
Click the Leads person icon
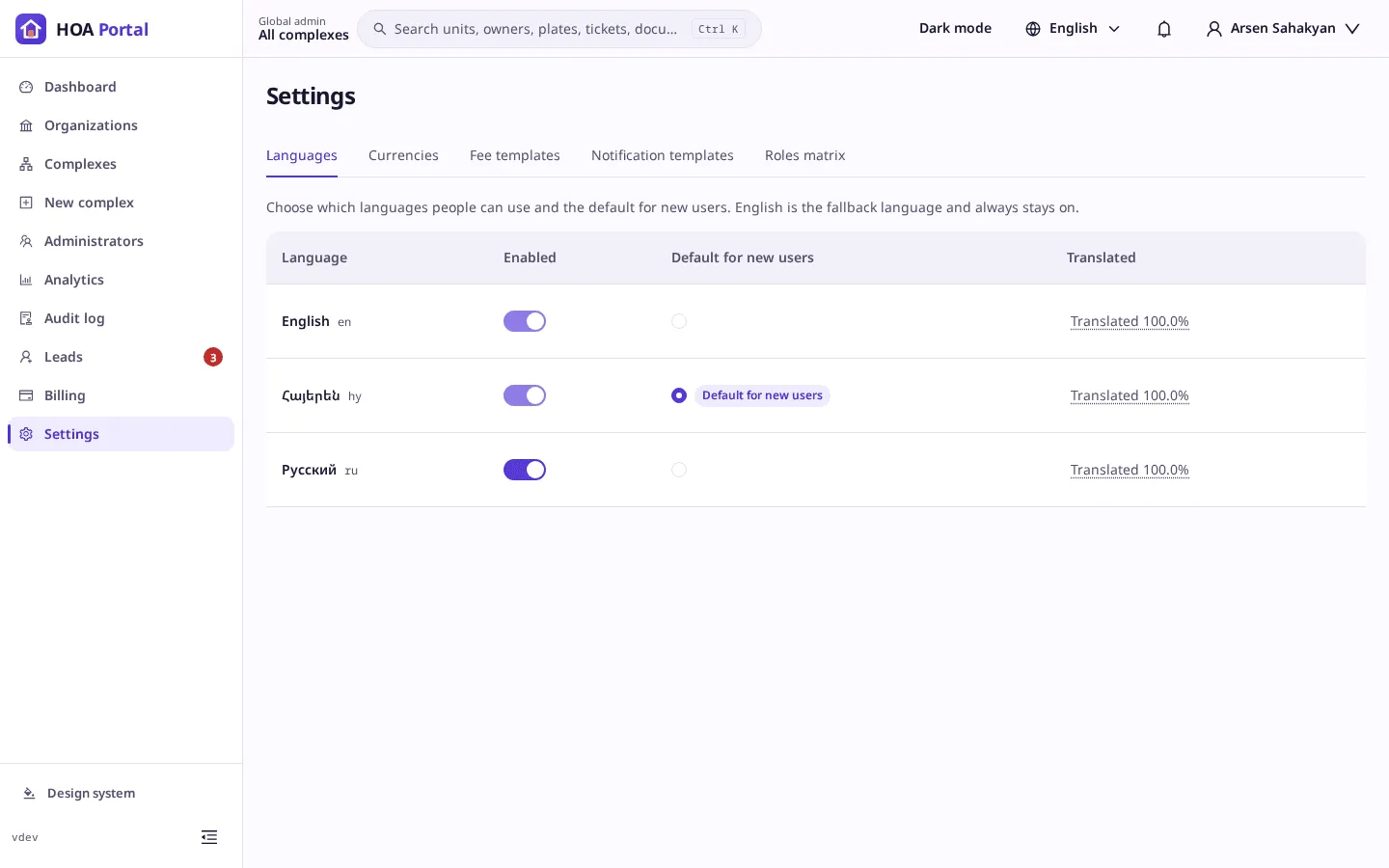[x=26, y=357]
